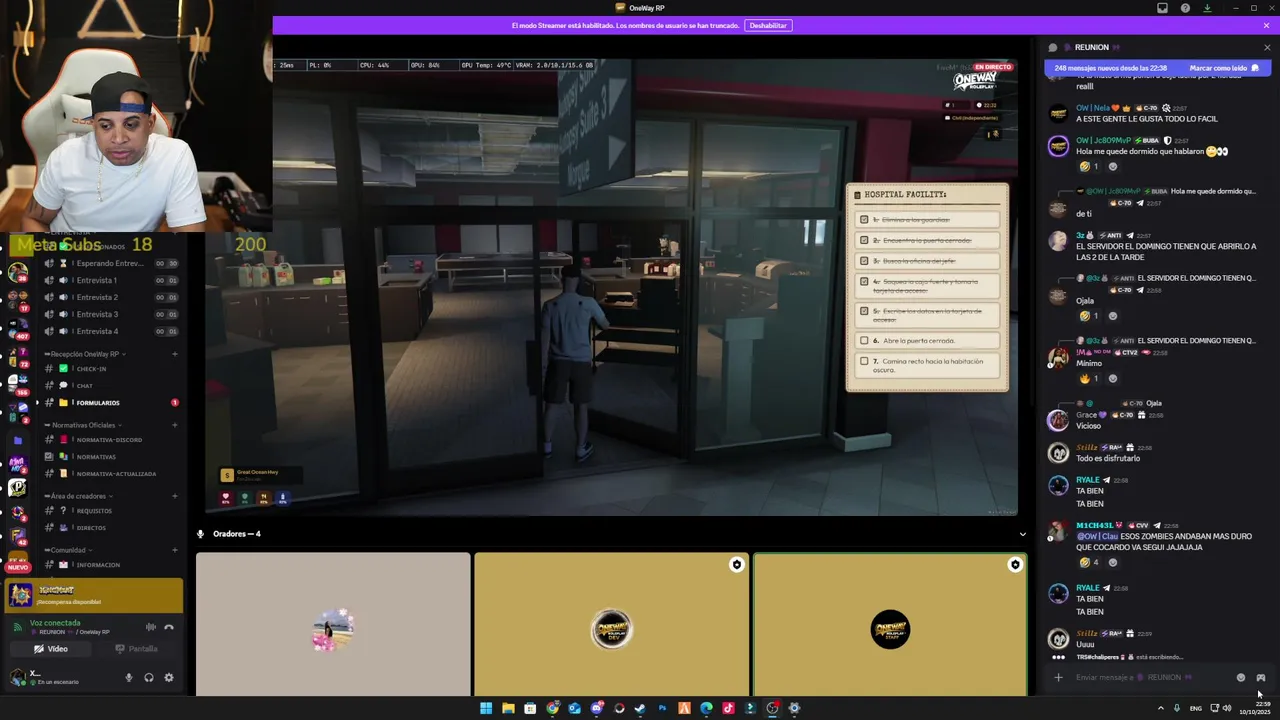Screen dimensions: 1280x720
Task: Collapse Área de creadores category
Action: point(80,496)
